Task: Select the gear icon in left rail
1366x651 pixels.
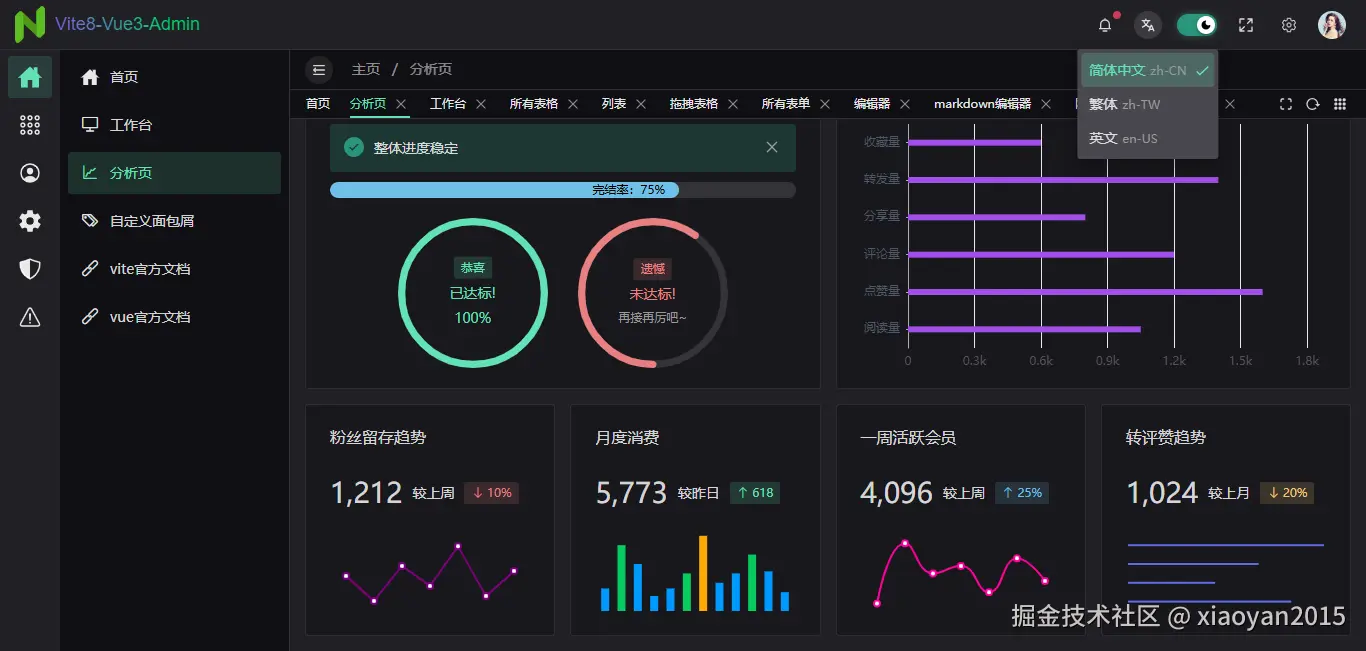Action: tap(30, 221)
